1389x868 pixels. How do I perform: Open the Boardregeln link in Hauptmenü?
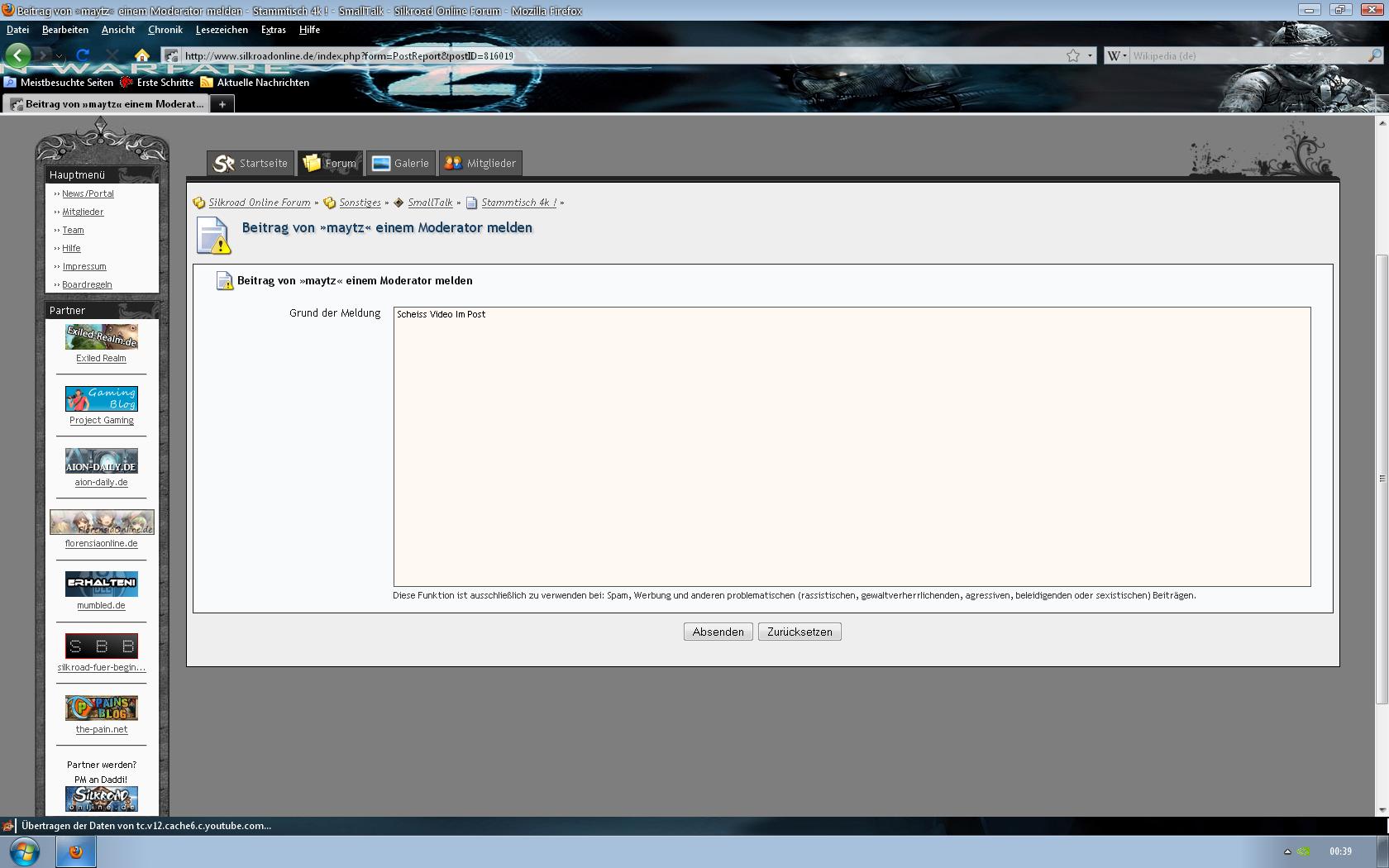[87, 284]
